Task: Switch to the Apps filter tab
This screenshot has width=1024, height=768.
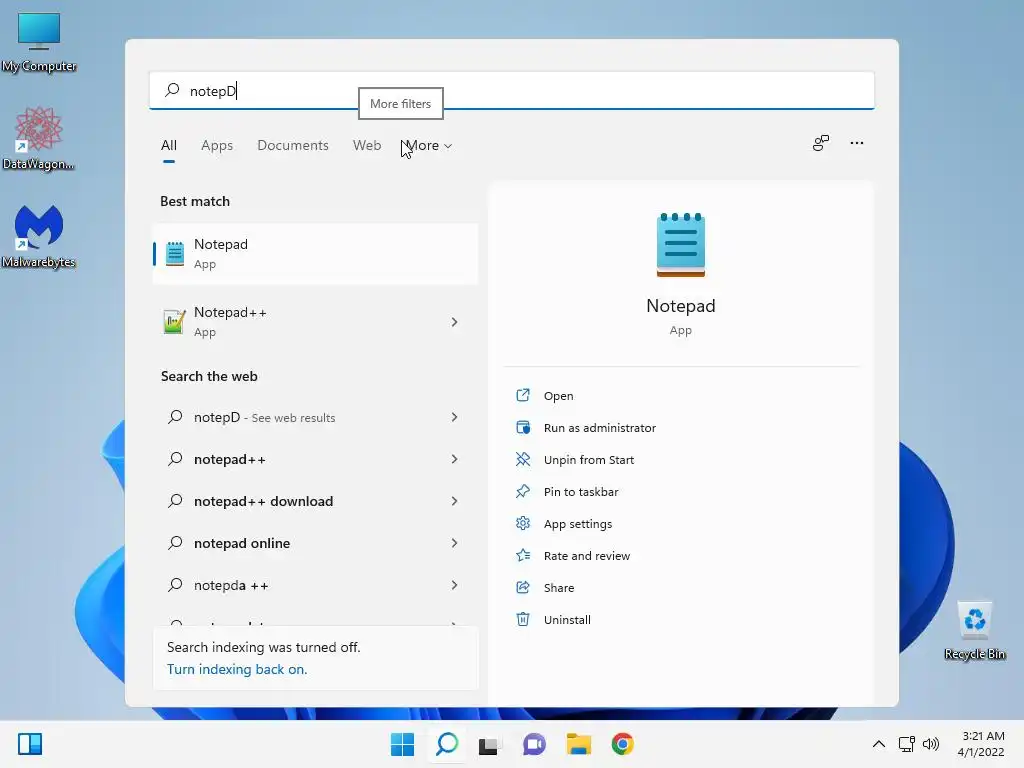Action: 217,146
